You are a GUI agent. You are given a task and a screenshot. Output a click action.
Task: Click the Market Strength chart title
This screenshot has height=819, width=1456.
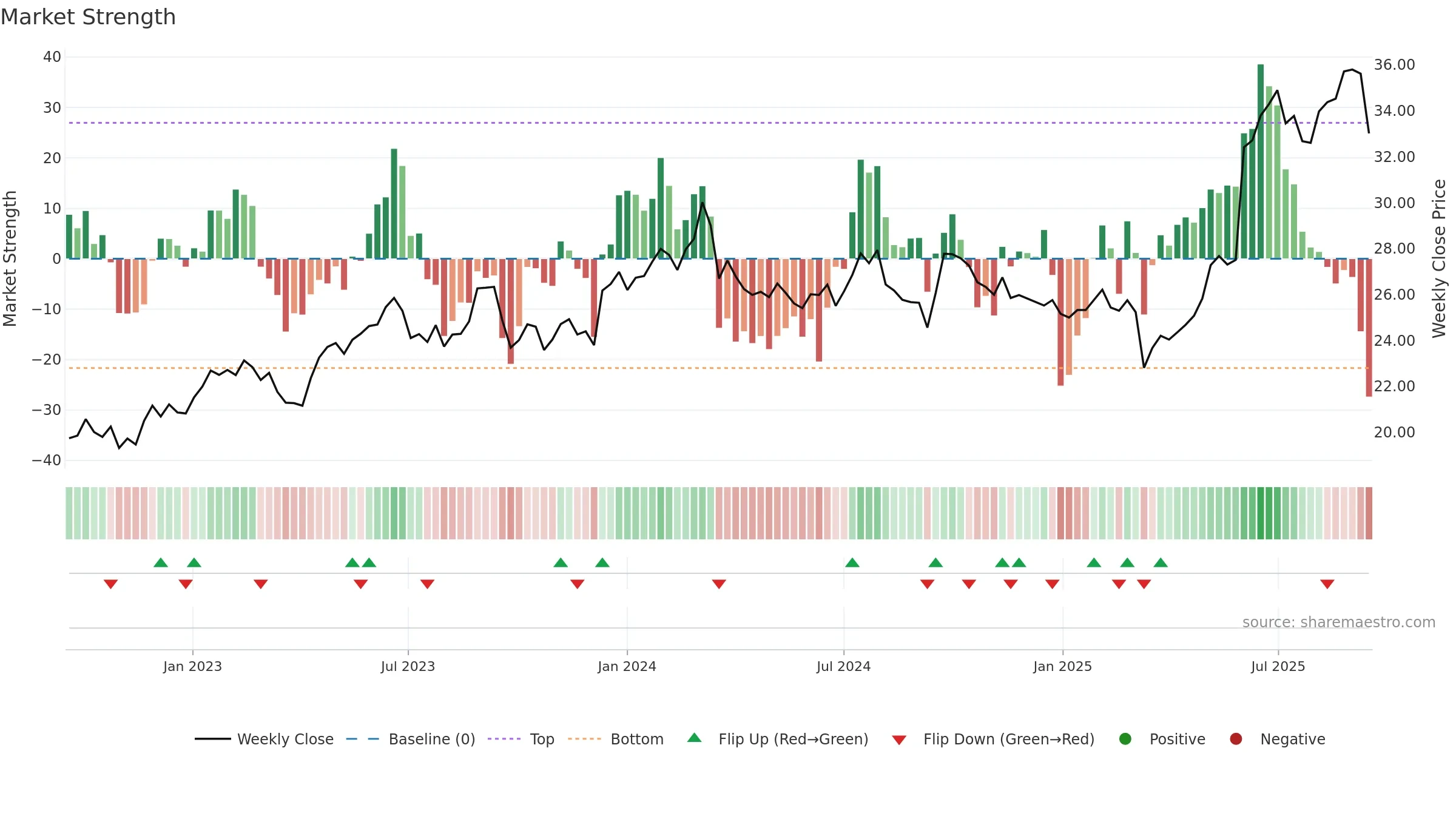tap(88, 17)
